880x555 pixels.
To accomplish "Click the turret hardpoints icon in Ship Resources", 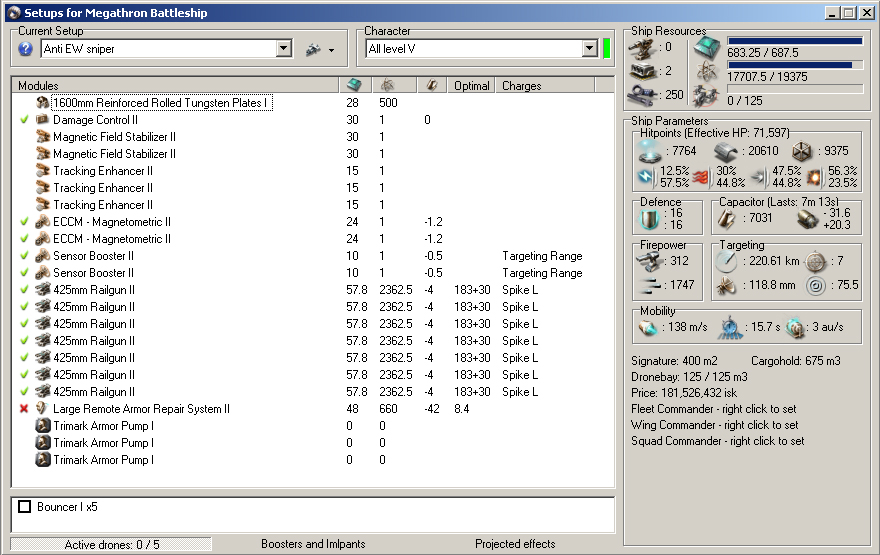I will (641, 48).
